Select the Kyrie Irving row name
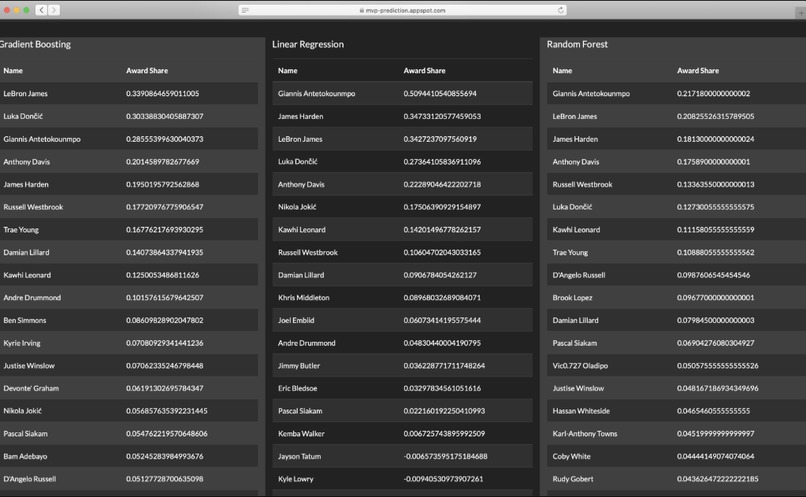Viewport: 806px width, 497px height. pos(22,343)
